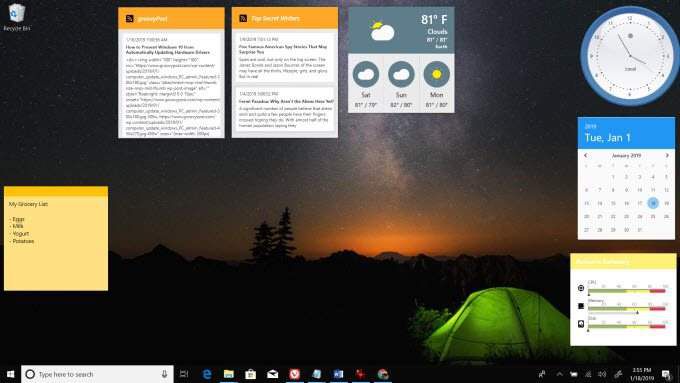Screen dimensions: 680x383
Task: Open the 'How to Prevent Windows 10' article headline
Action: click(x=168, y=49)
